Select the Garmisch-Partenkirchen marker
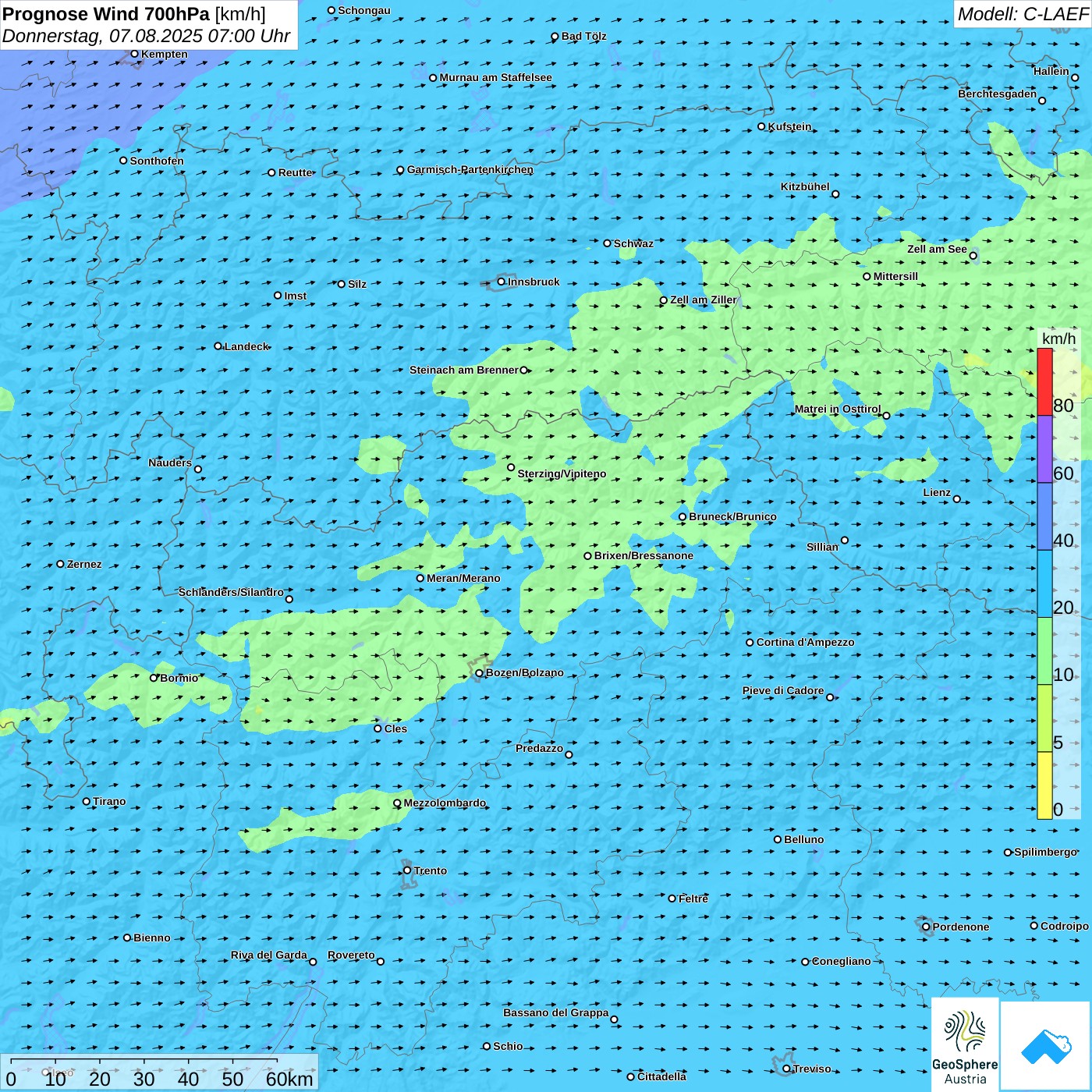The width and height of the screenshot is (1092, 1092). (400, 170)
